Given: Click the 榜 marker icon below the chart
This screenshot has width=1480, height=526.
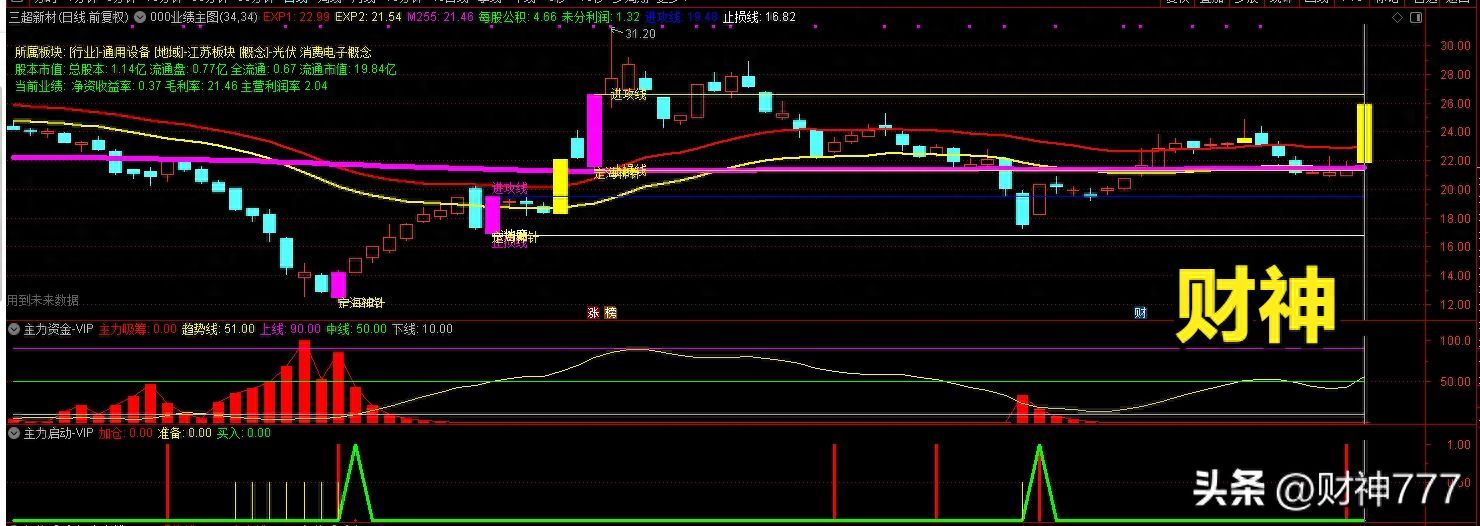Looking at the screenshot, I should point(610,313).
